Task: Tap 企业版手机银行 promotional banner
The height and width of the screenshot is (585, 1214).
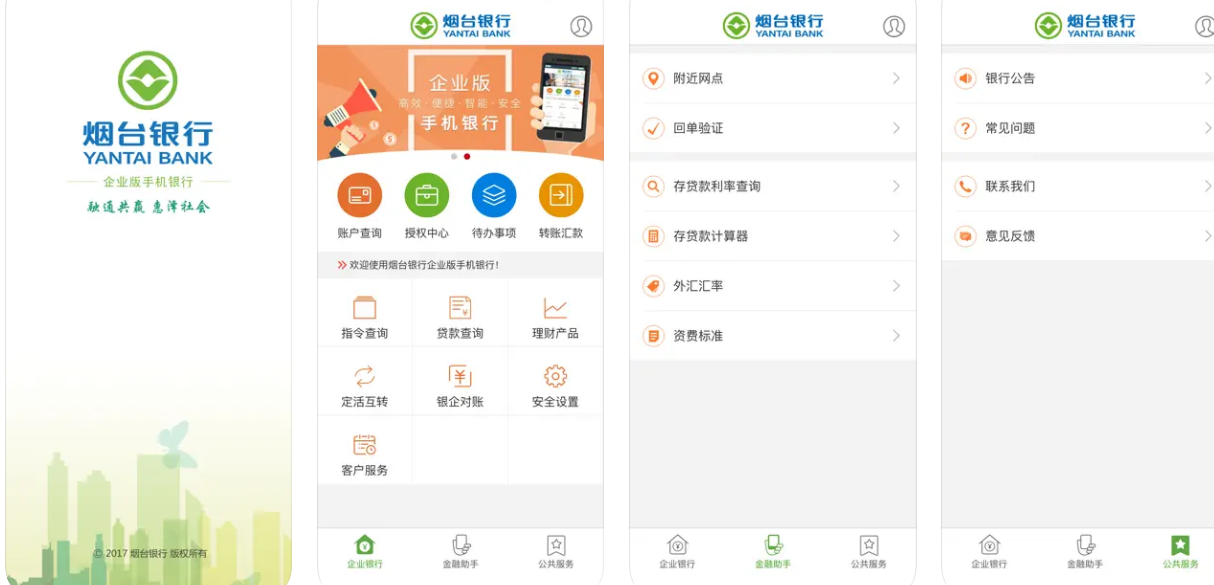Action: click(x=460, y=103)
